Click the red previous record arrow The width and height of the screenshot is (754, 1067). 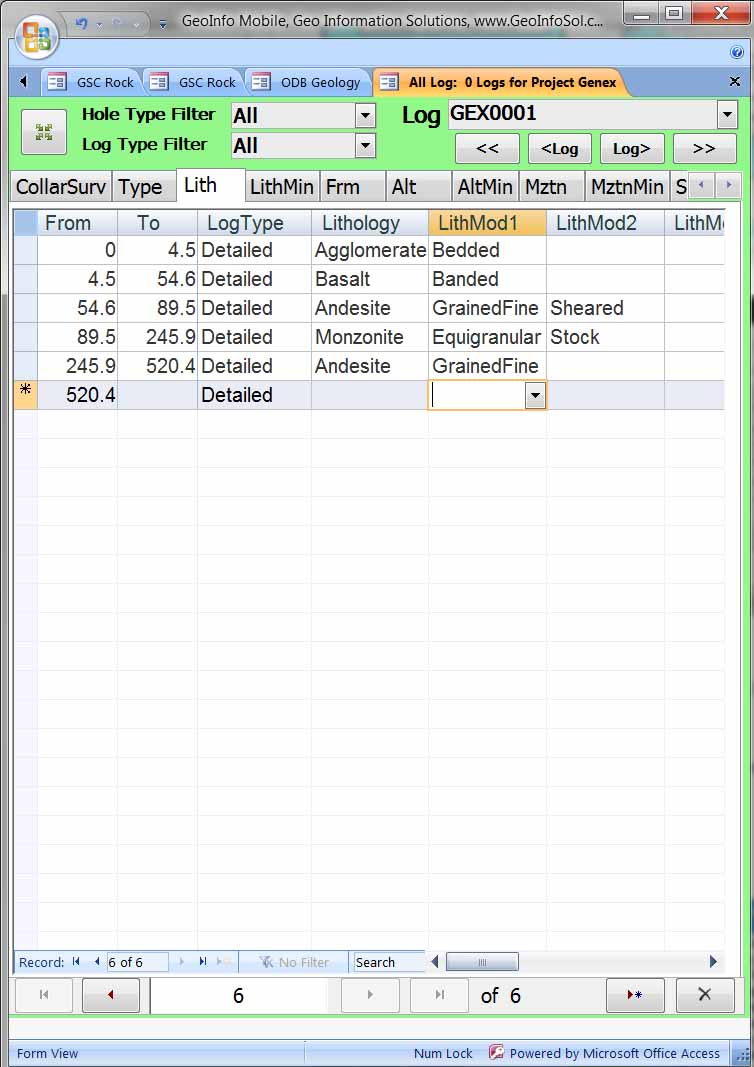point(110,995)
